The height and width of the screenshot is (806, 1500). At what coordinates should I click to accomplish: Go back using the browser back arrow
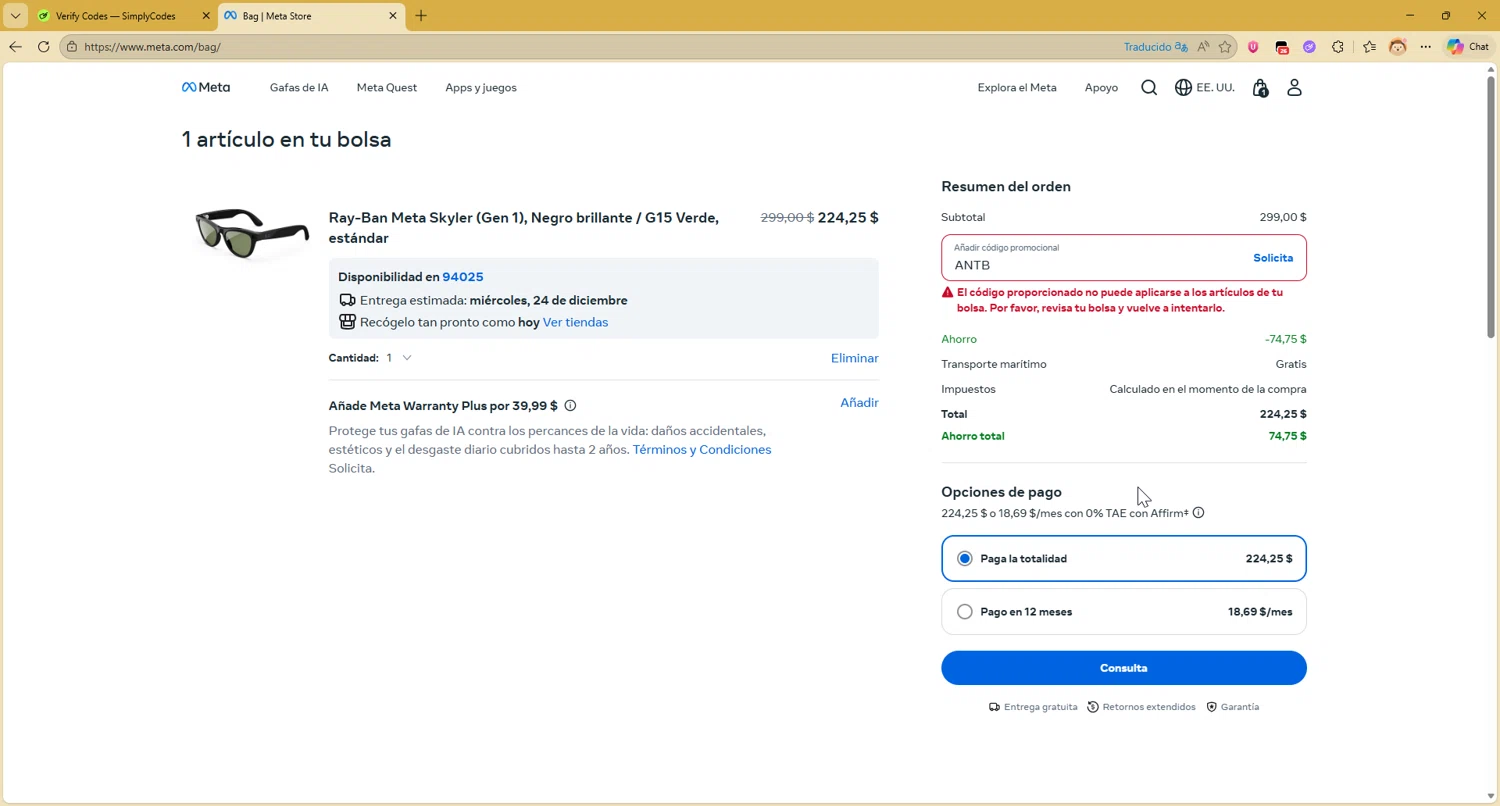point(16,46)
